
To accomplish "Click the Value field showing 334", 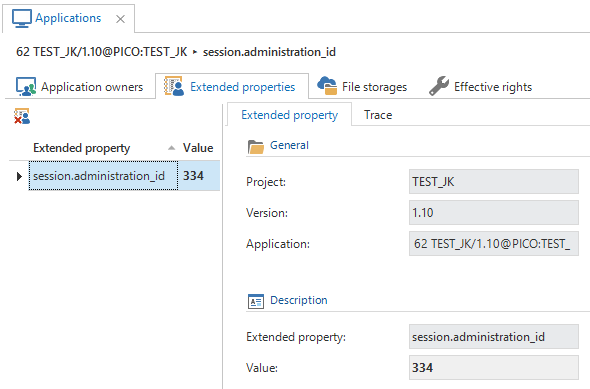I will [x=494, y=368].
